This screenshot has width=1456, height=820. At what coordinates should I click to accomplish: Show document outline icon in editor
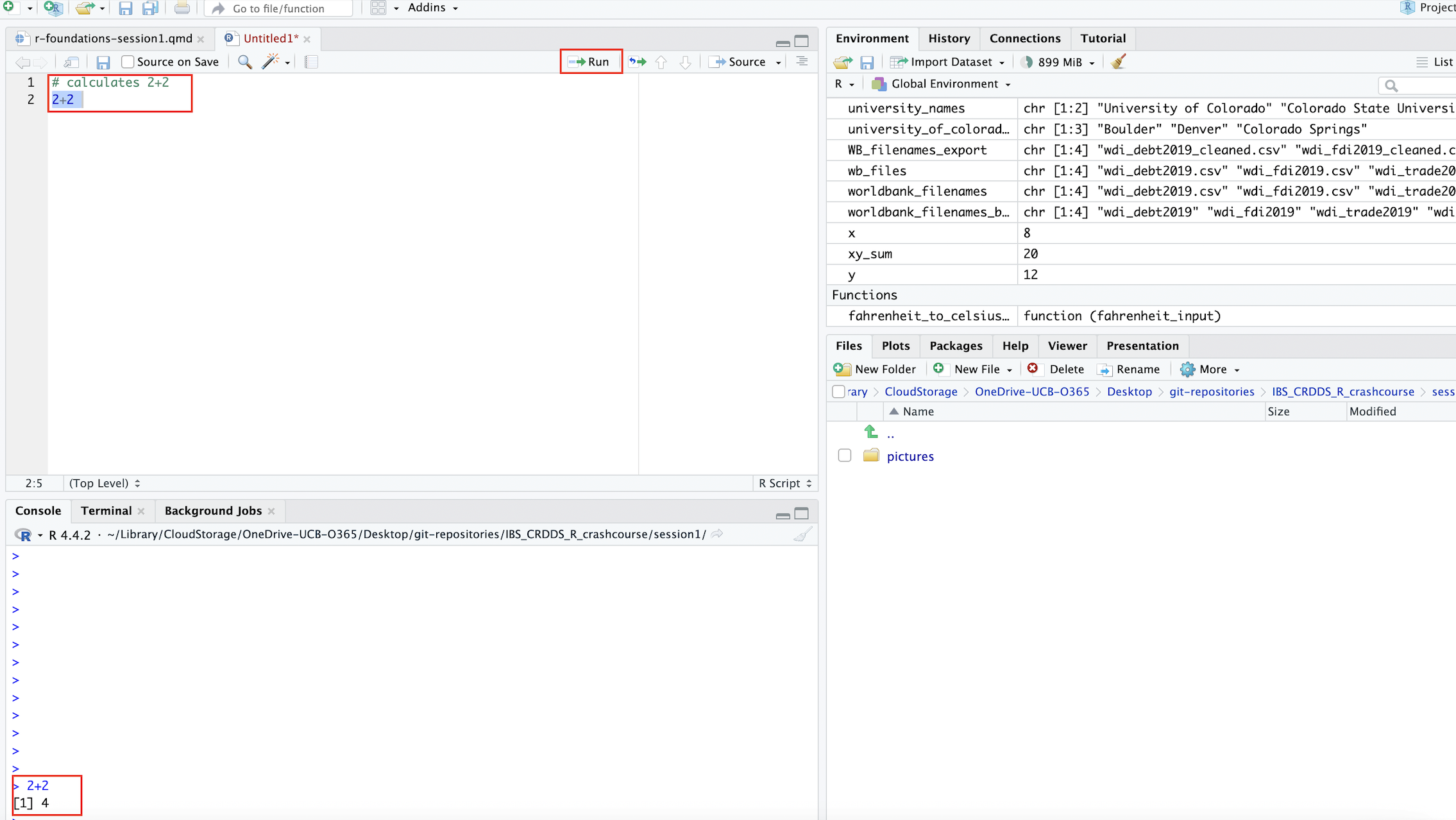point(802,62)
